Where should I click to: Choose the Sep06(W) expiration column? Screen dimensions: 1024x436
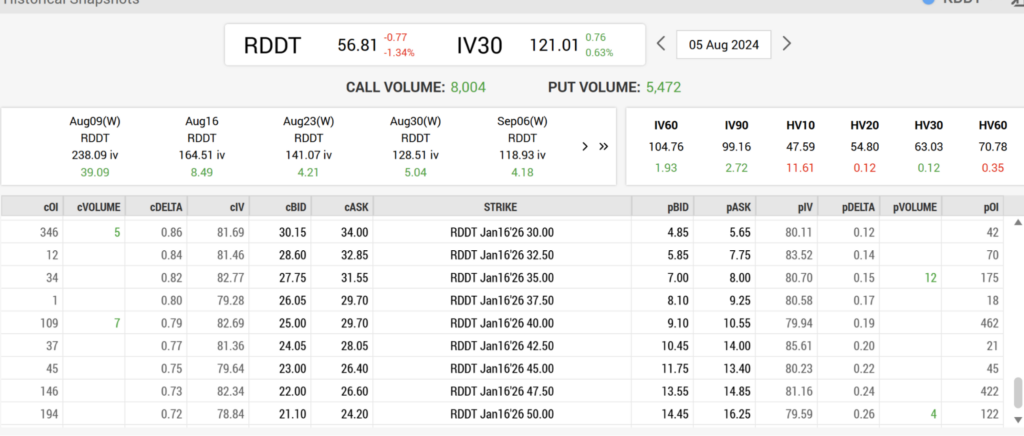point(522,147)
